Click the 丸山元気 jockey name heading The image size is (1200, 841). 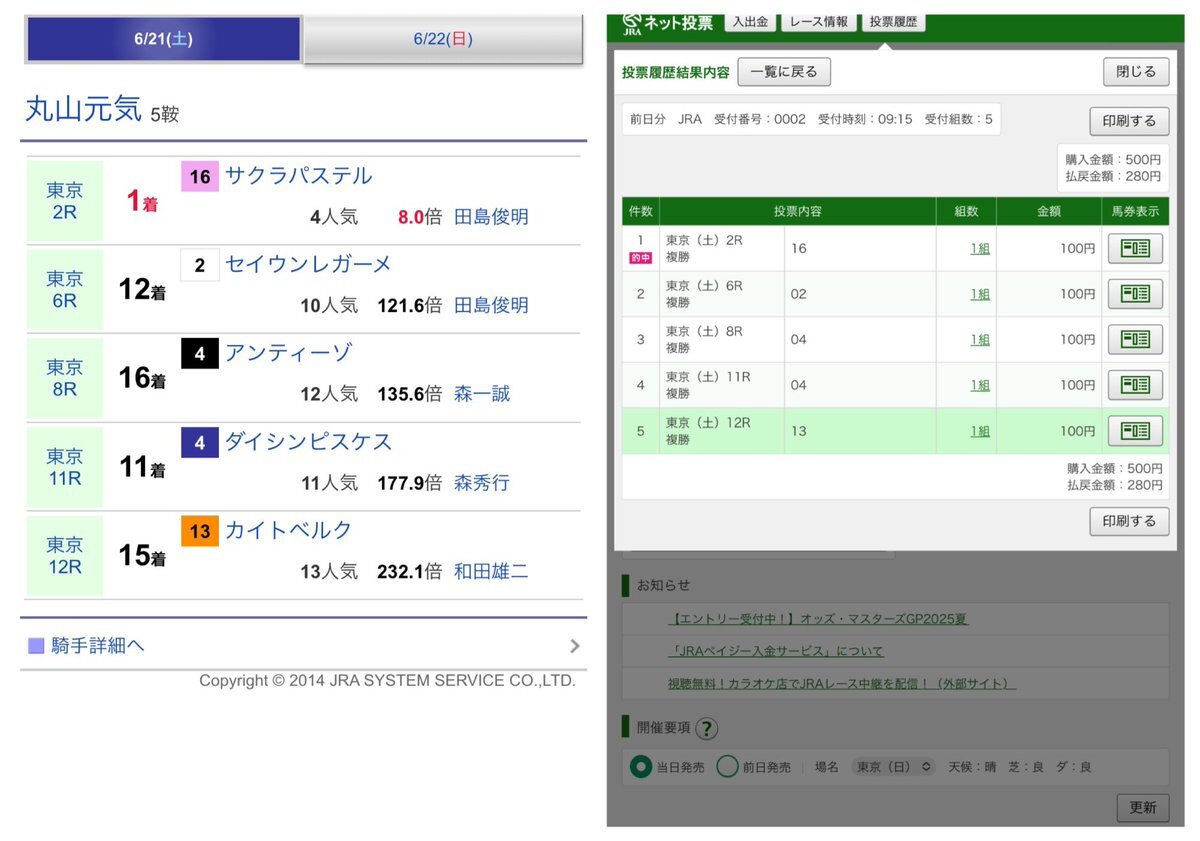[x=83, y=109]
